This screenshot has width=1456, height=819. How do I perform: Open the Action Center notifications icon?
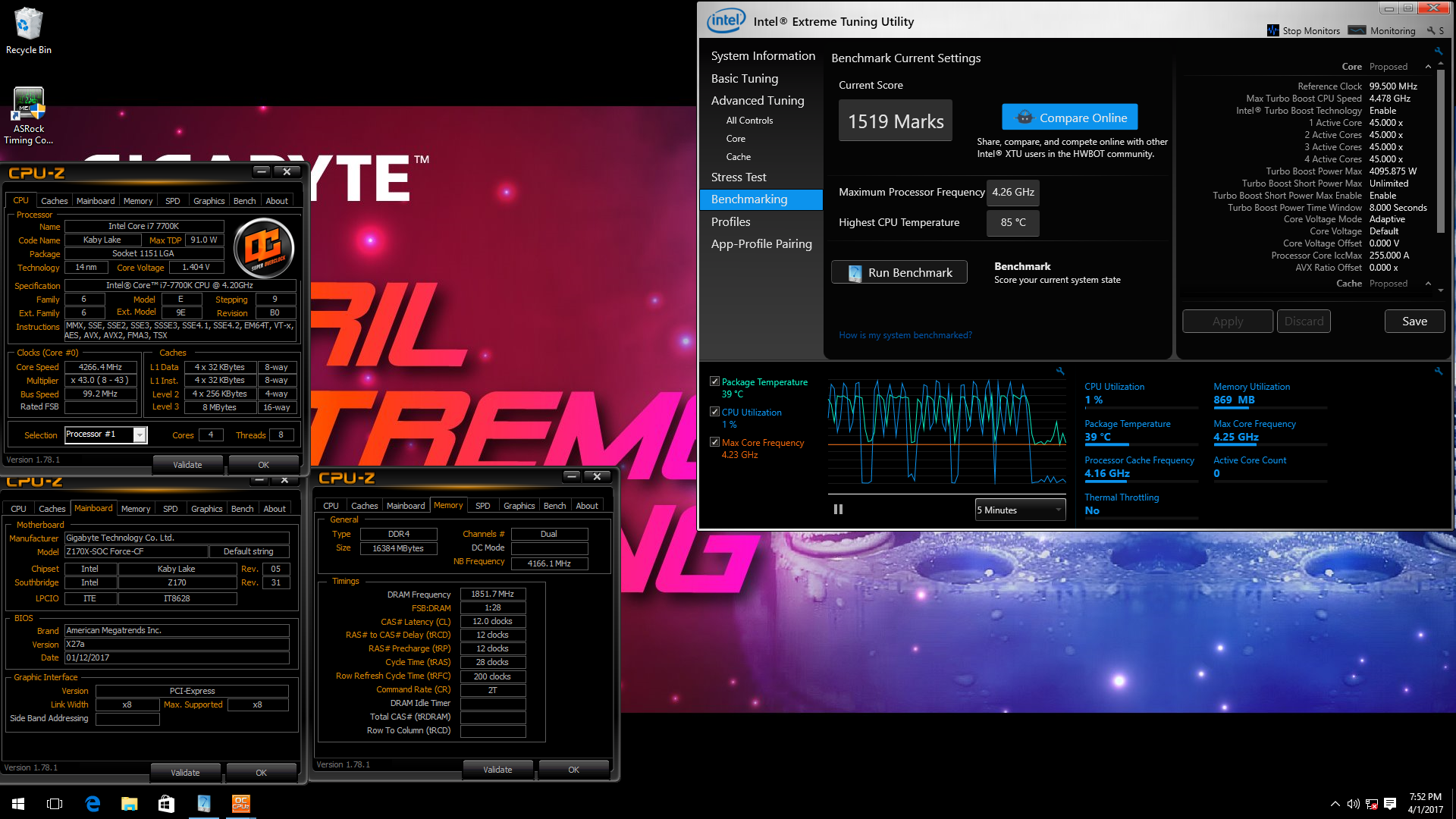click(x=1390, y=804)
